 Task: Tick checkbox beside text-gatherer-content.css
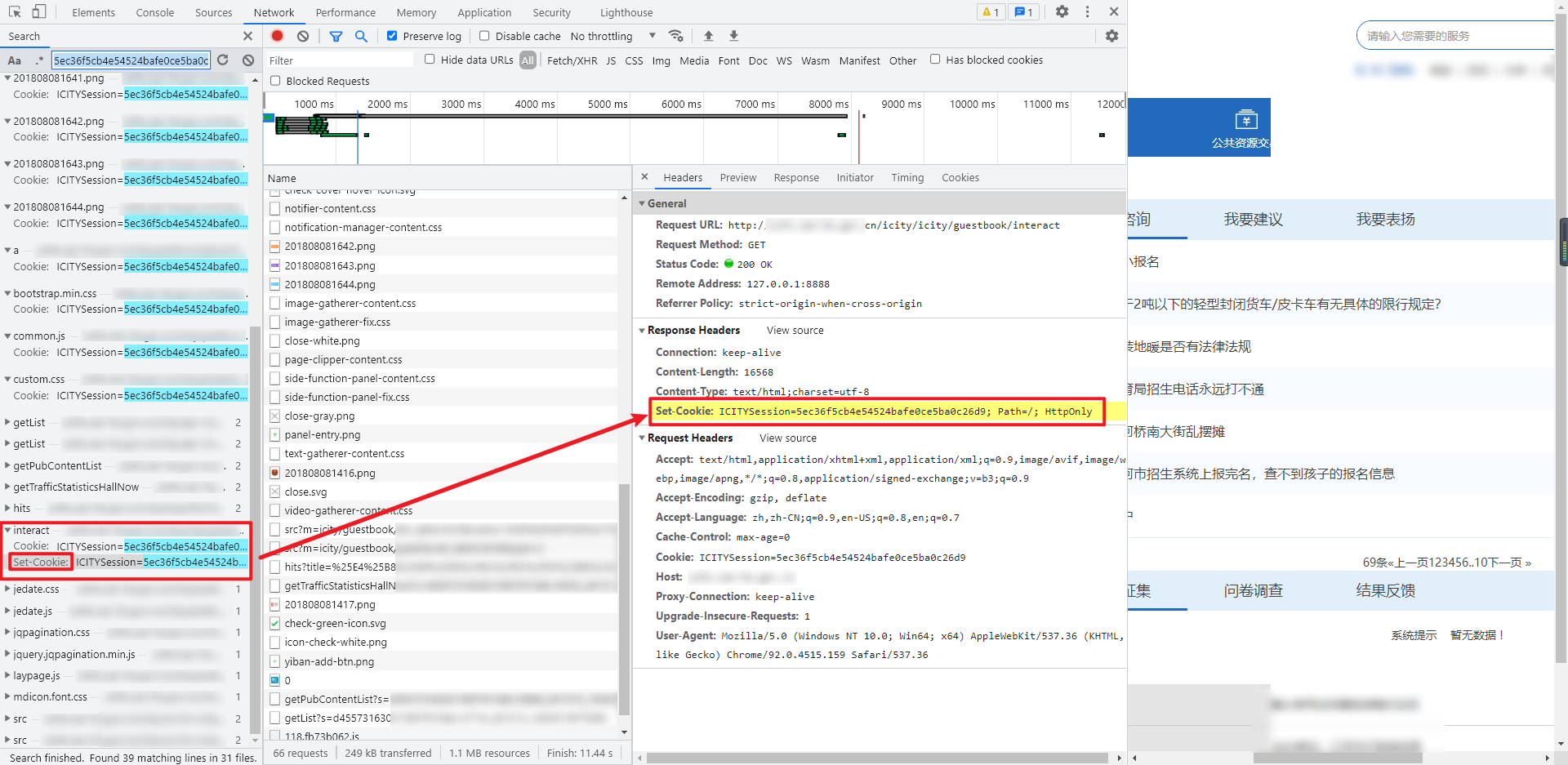pos(275,454)
